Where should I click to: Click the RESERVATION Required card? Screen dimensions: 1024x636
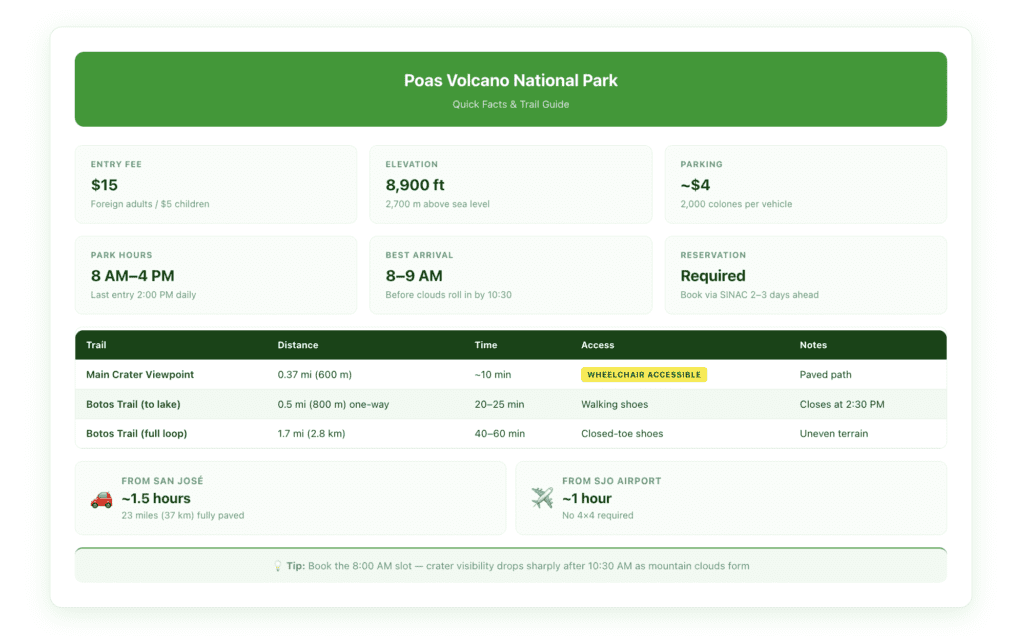point(806,274)
